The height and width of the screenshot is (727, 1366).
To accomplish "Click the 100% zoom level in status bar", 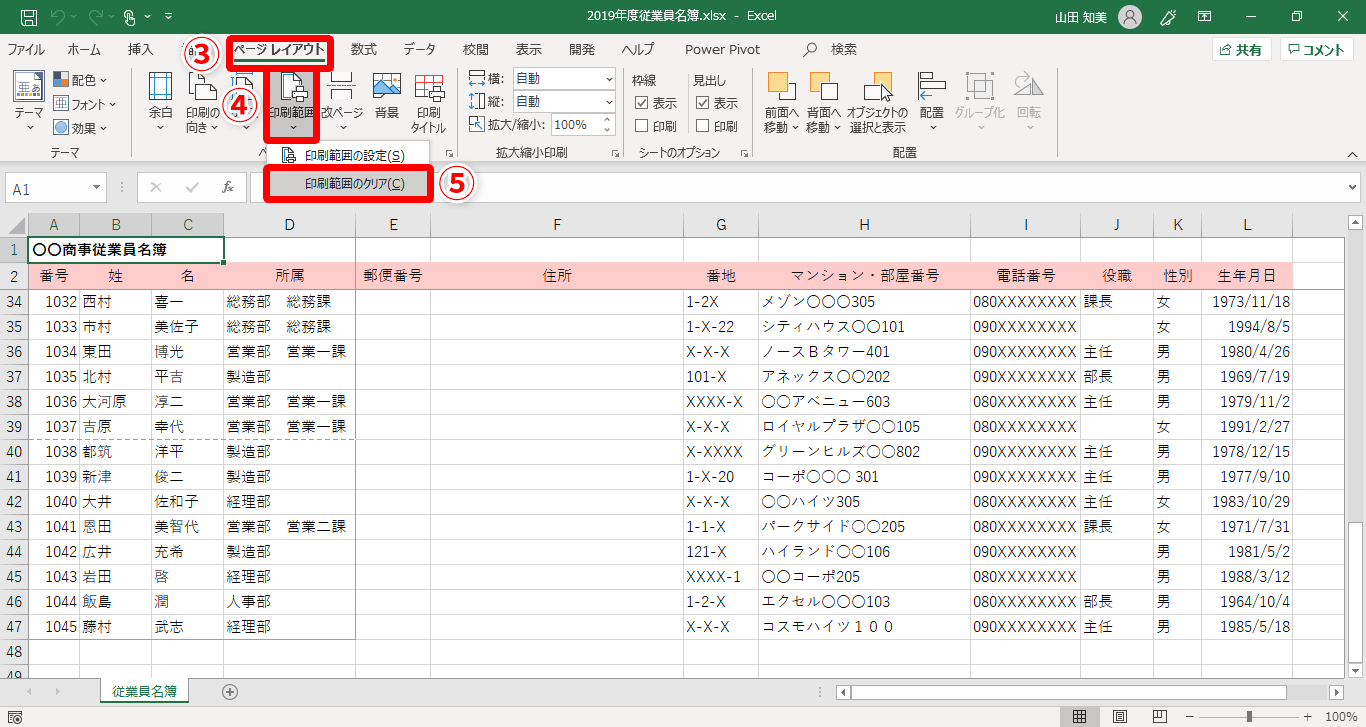I will tap(1340, 716).
